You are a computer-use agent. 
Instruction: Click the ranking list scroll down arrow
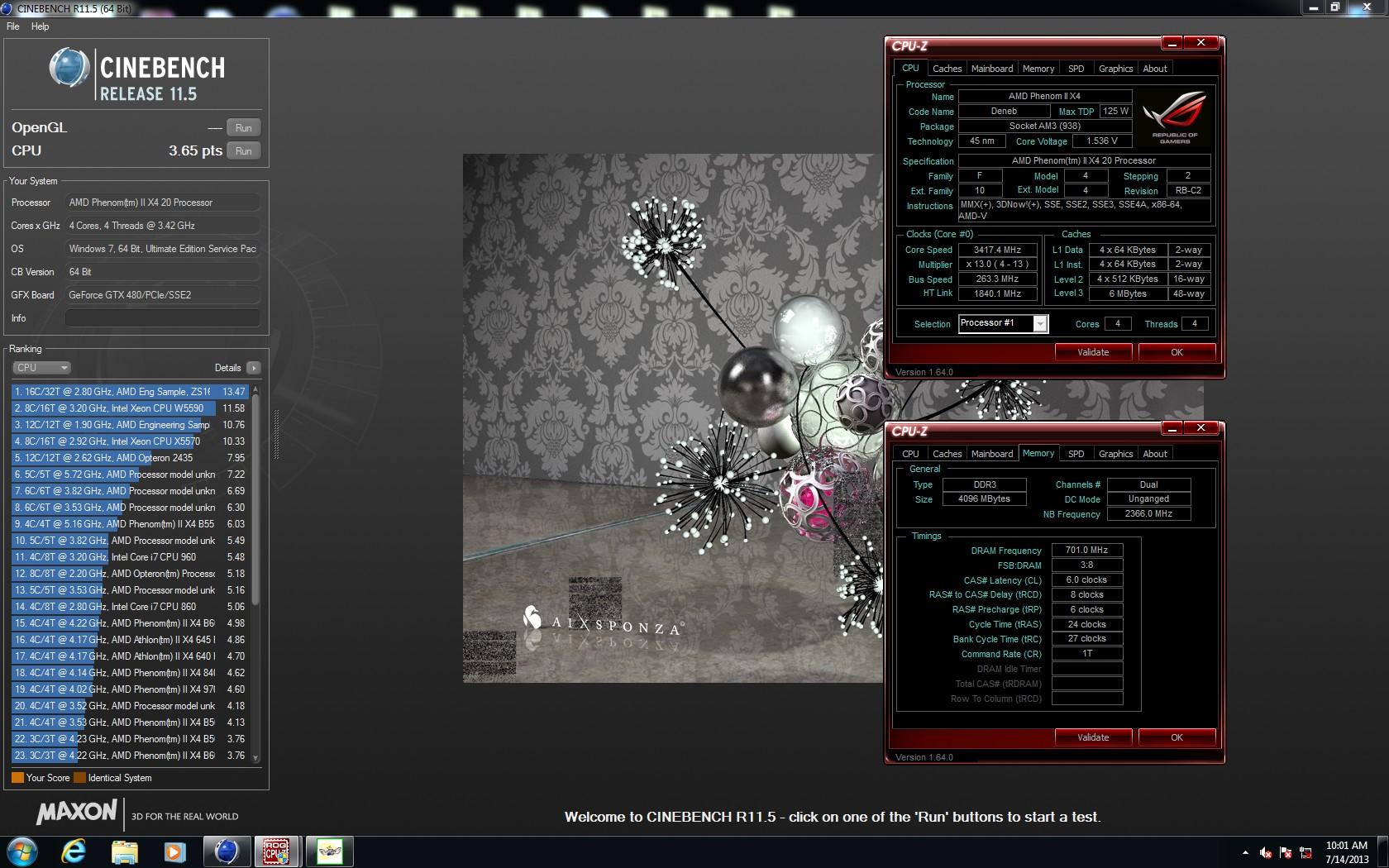coord(255,757)
